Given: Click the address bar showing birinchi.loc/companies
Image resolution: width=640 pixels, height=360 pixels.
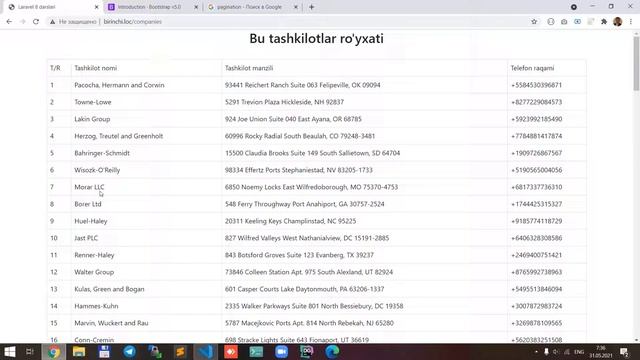Looking at the screenshot, I should [286, 22].
